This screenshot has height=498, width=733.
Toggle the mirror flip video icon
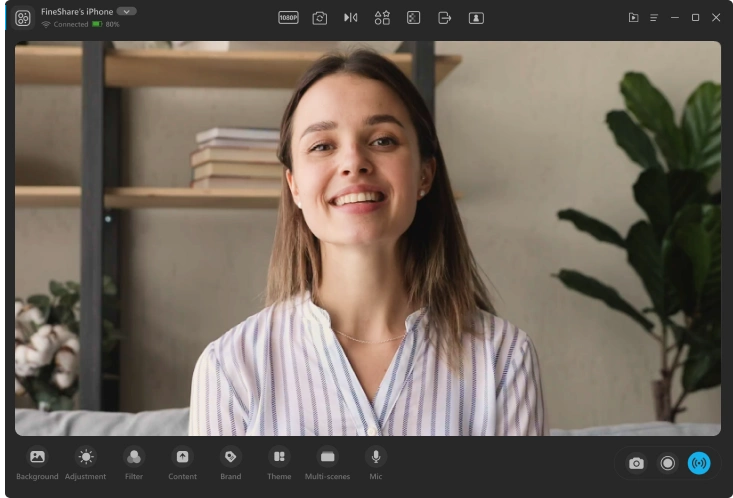[350, 17]
